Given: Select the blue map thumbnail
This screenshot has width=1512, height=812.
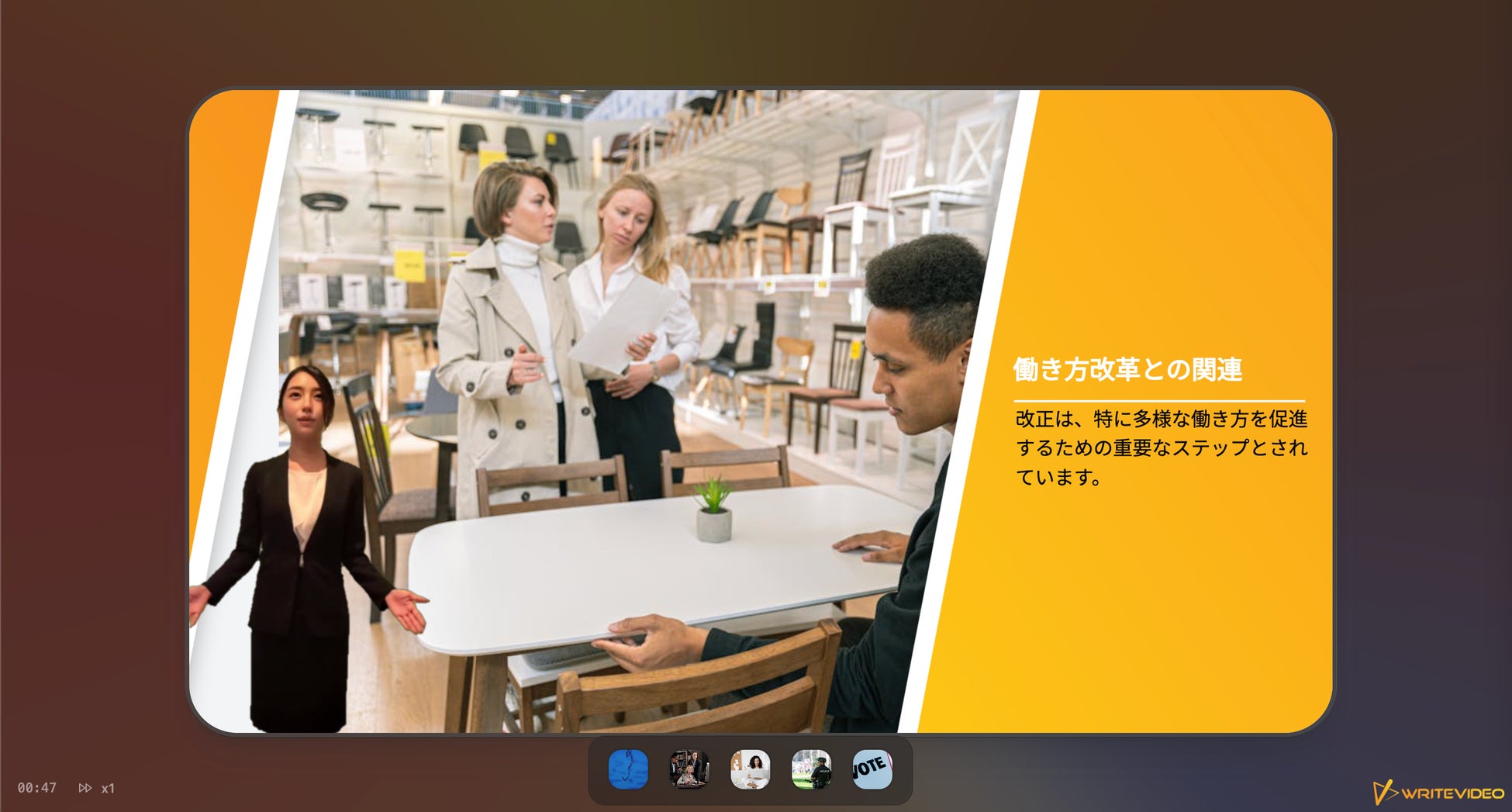Looking at the screenshot, I should 628,769.
